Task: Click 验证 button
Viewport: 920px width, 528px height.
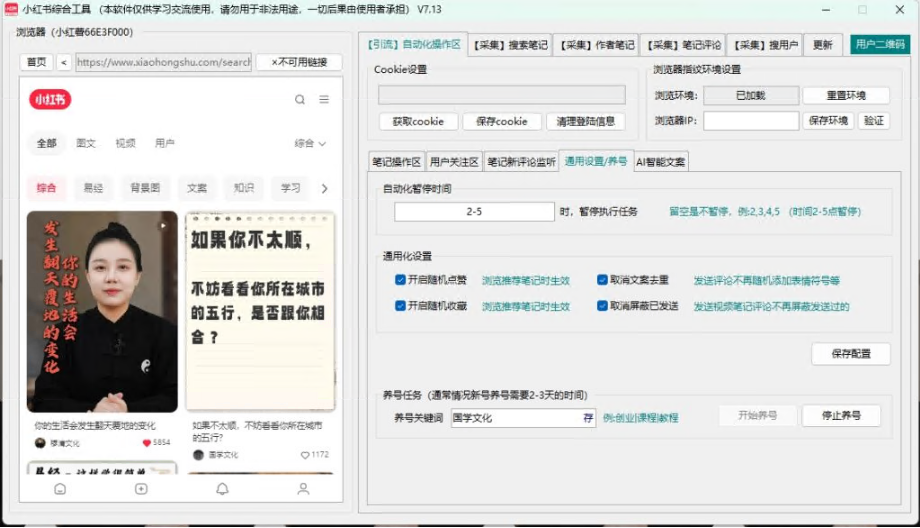Action: (x=874, y=121)
